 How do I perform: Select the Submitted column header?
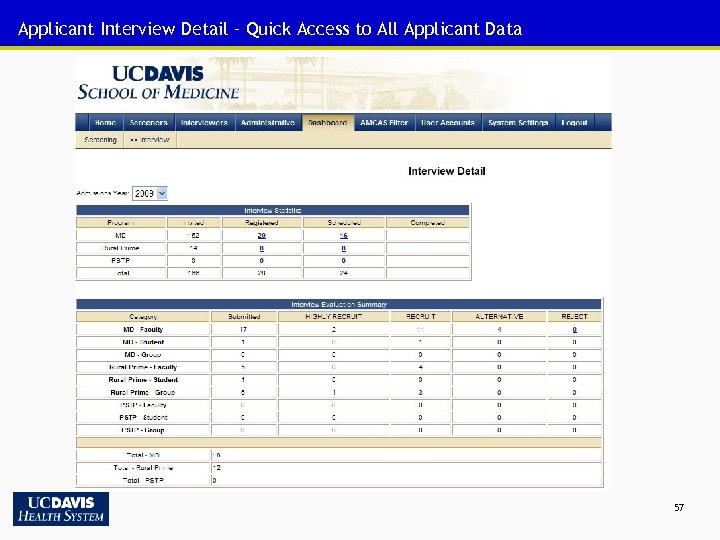244,317
